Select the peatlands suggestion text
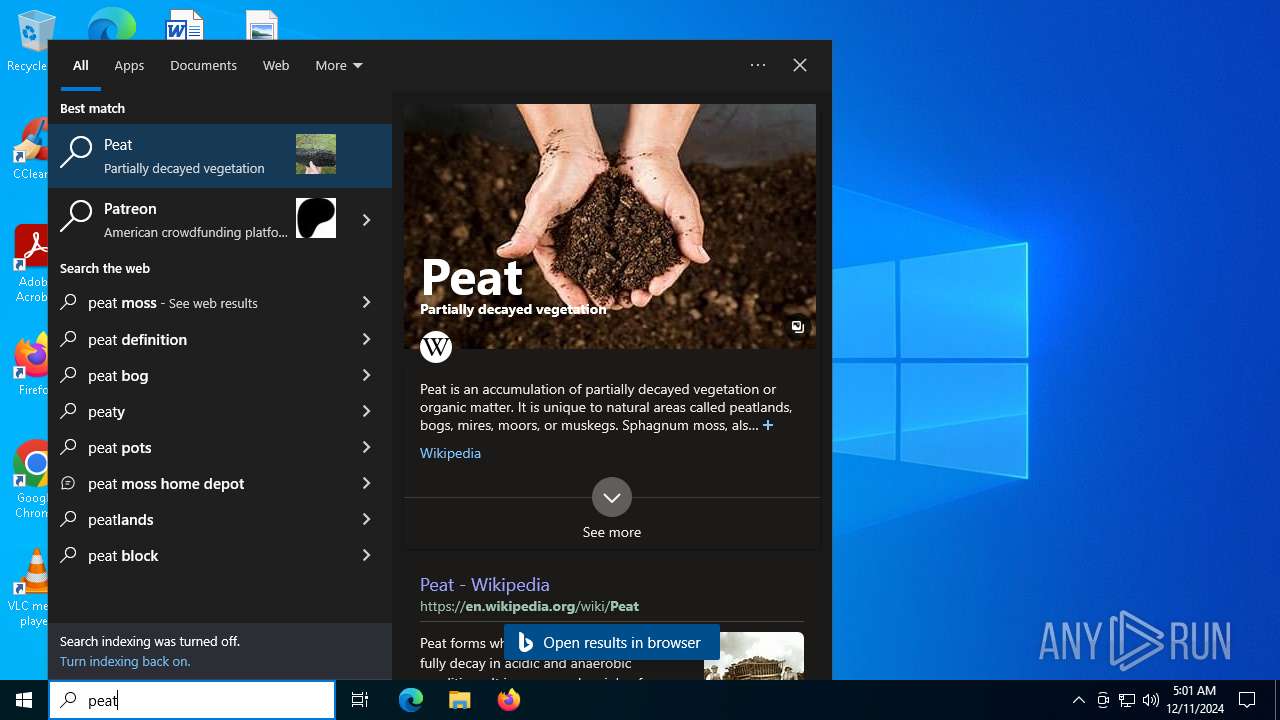The image size is (1280, 720). coord(121,520)
